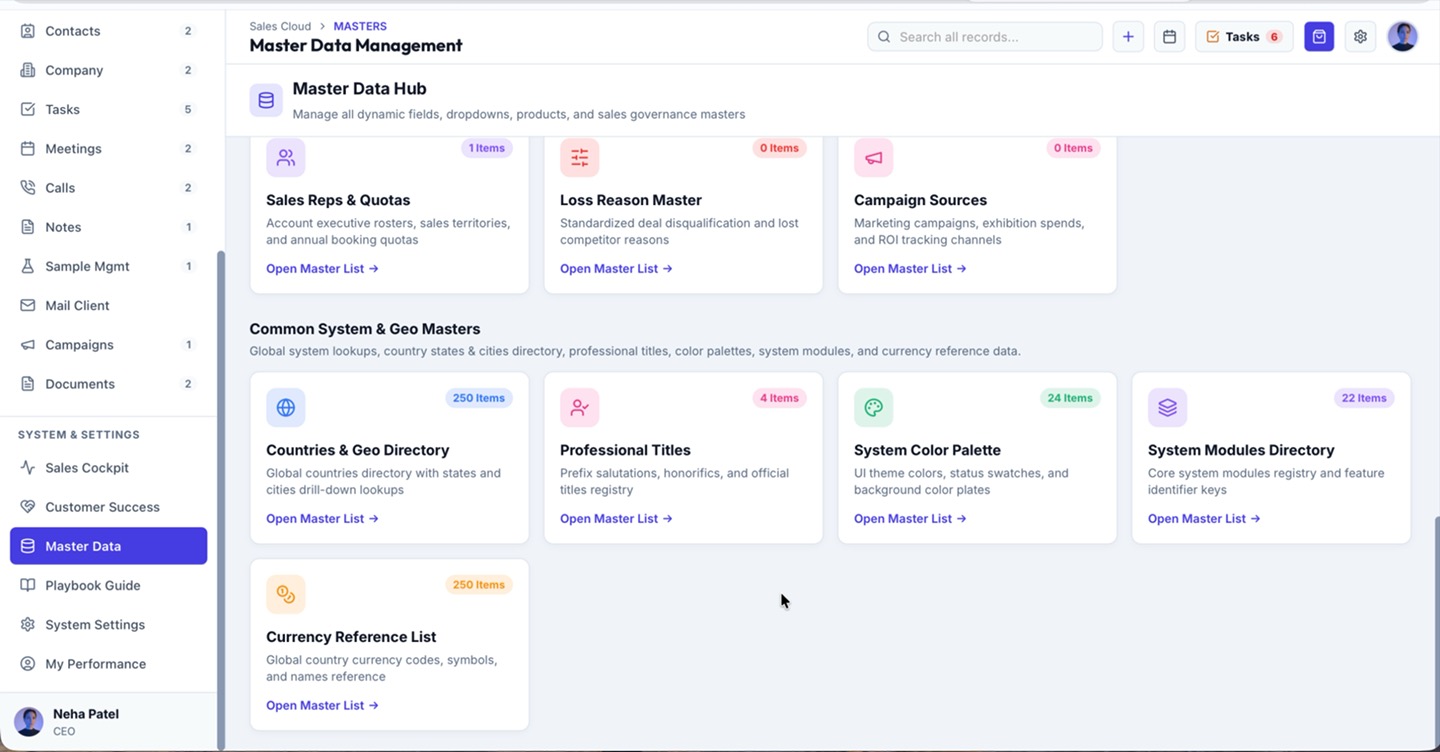The height and width of the screenshot is (752, 1440).
Task: Open Master List for Countries & Geo Directory
Action: tap(322, 519)
